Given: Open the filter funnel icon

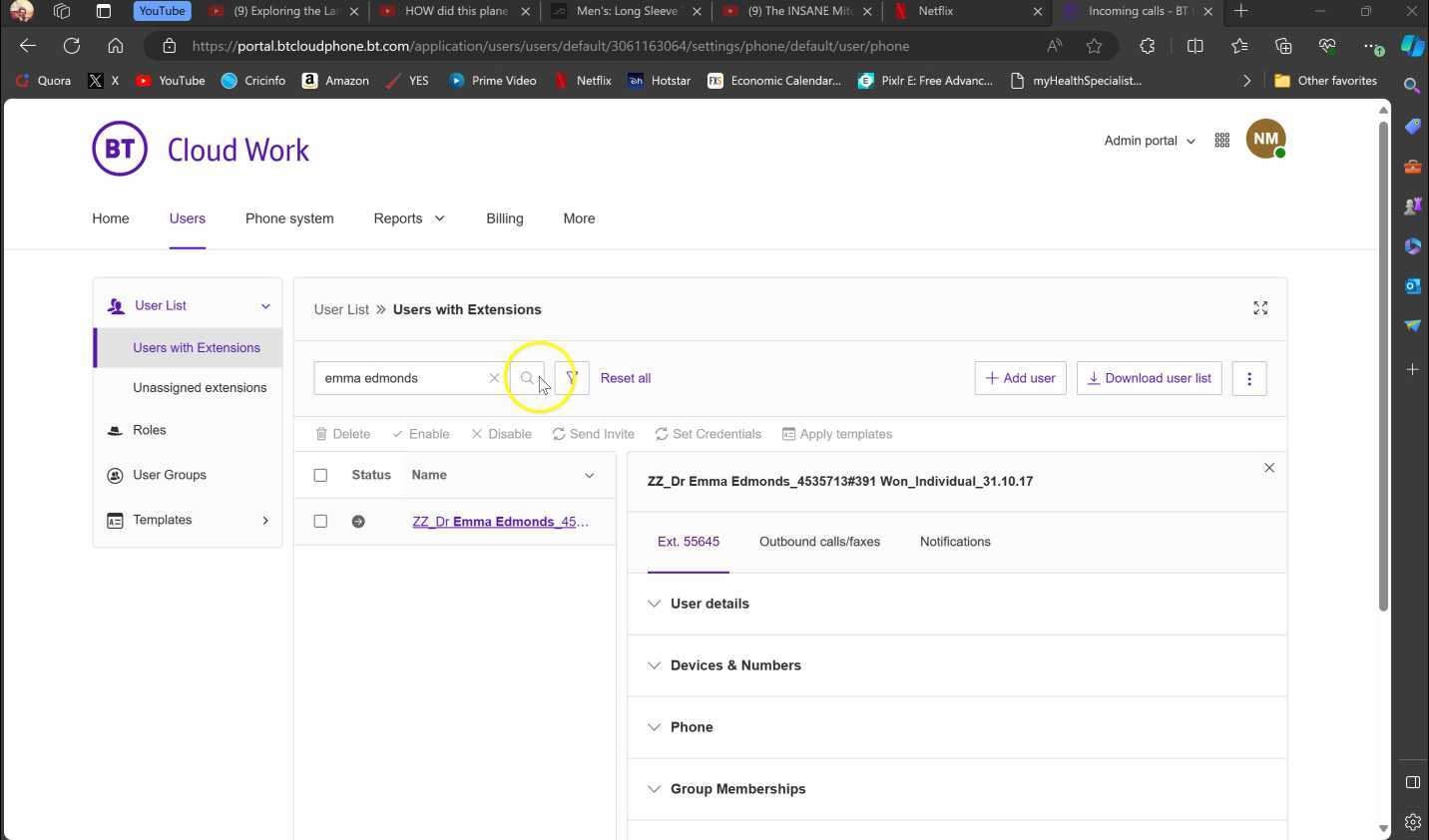Looking at the screenshot, I should [x=572, y=378].
